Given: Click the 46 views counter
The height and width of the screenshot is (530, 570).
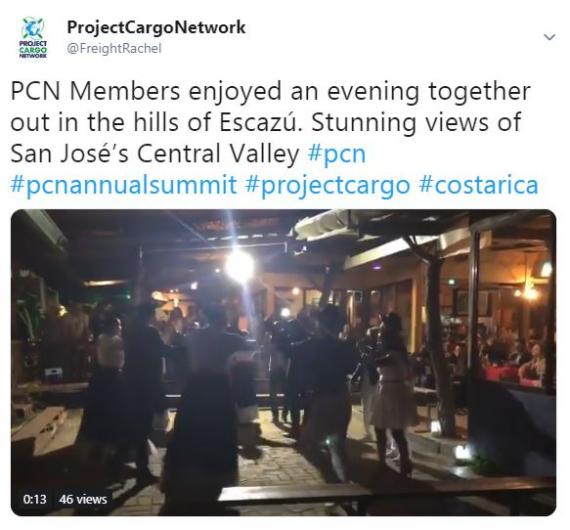Looking at the screenshot, I should tap(83, 499).
